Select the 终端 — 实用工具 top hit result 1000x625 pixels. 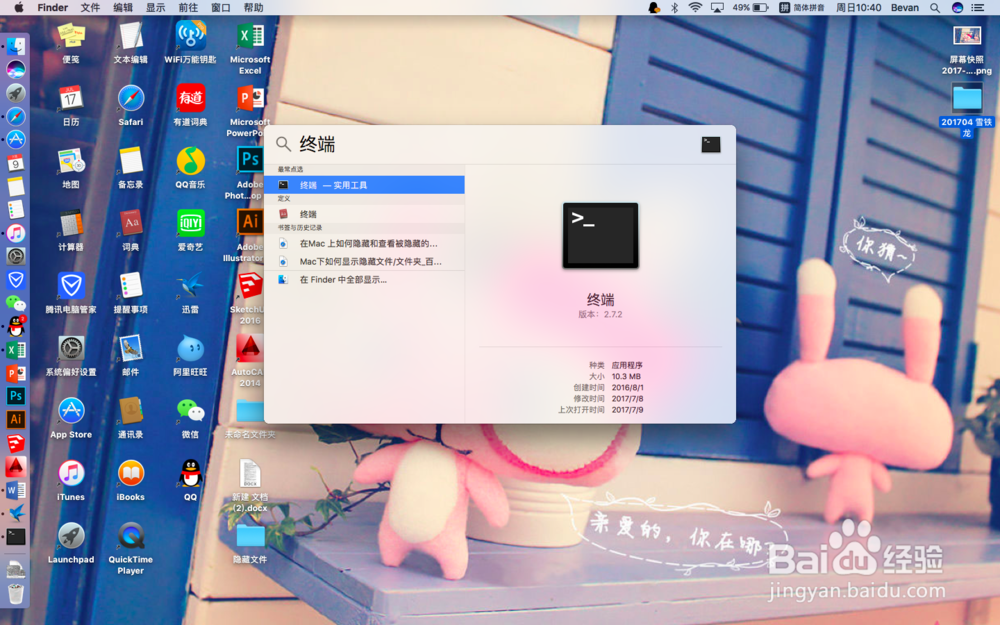364,185
